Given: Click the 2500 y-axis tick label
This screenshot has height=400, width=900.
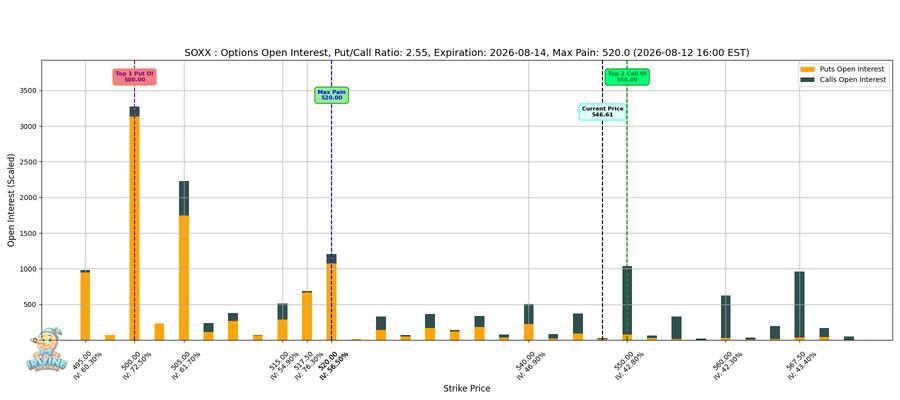Looking at the screenshot, I should coord(28,162).
